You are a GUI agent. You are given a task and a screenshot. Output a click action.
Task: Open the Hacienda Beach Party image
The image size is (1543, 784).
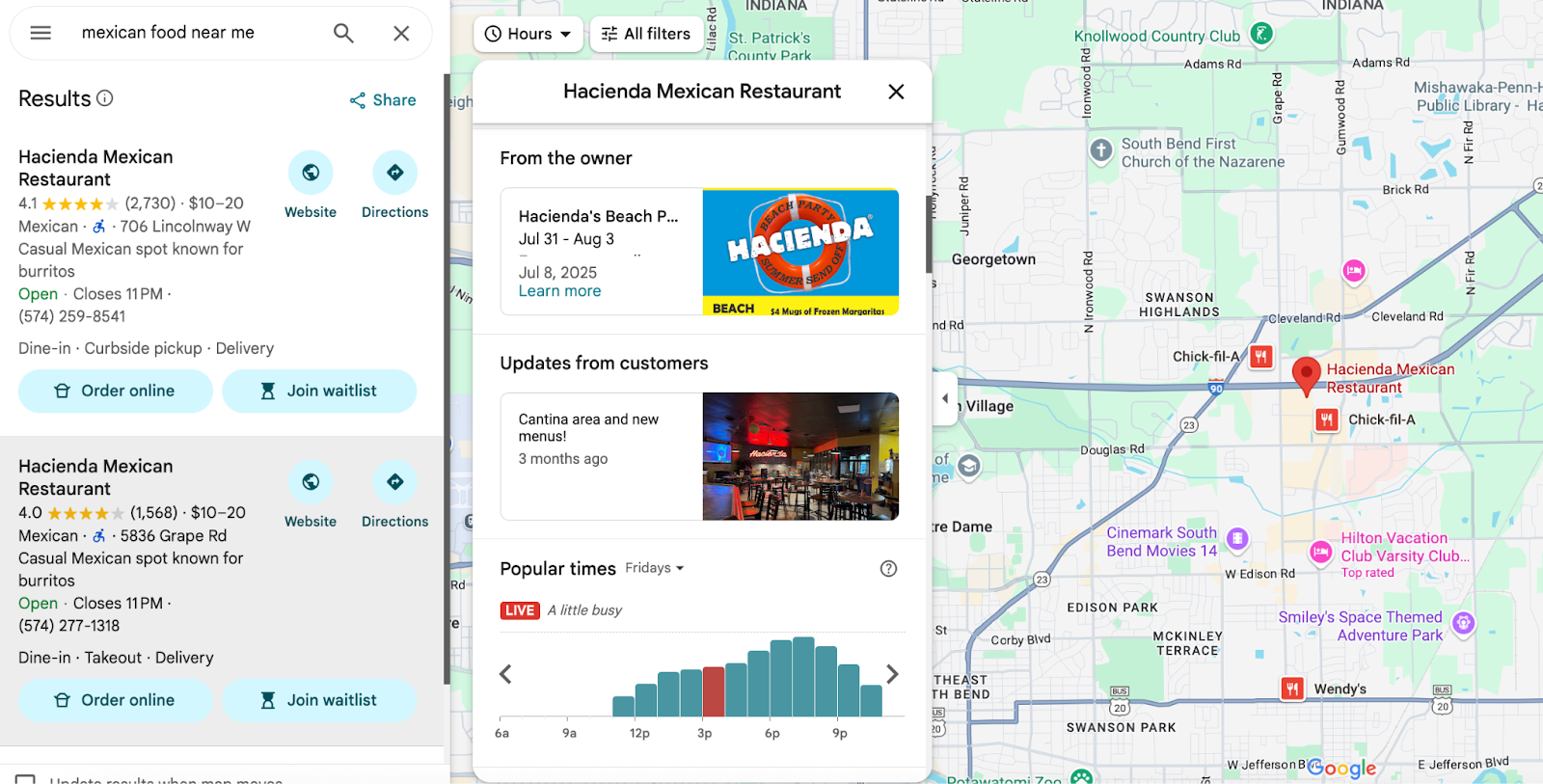pos(800,252)
